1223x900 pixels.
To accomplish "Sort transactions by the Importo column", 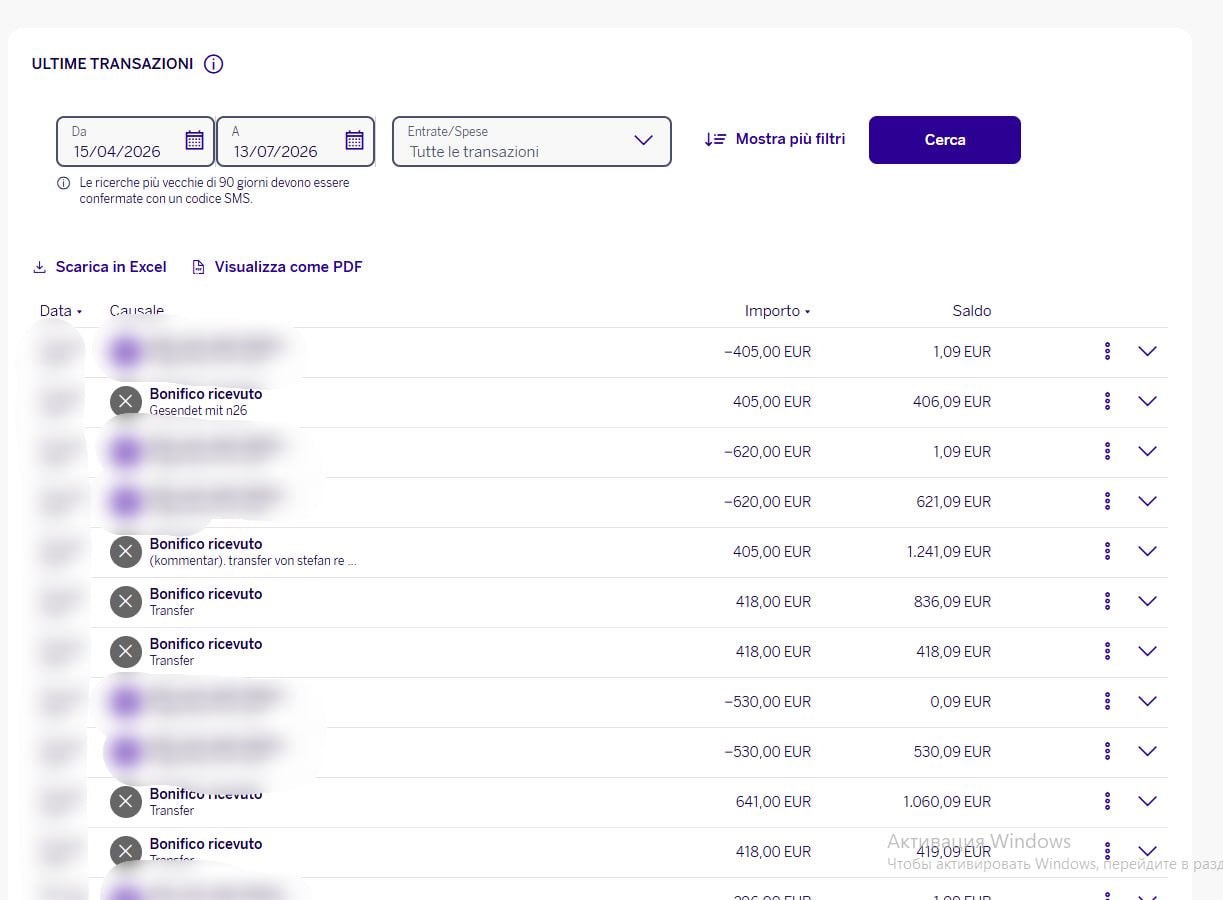I will coord(777,311).
